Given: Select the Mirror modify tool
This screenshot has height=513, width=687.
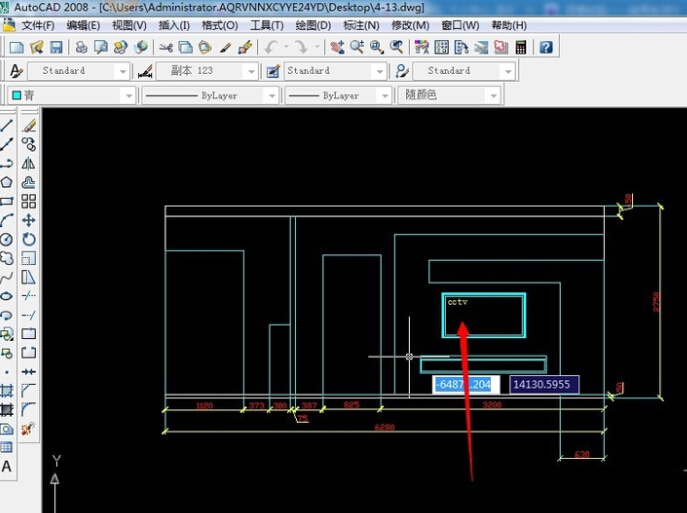Looking at the screenshot, I should click(29, 163).
